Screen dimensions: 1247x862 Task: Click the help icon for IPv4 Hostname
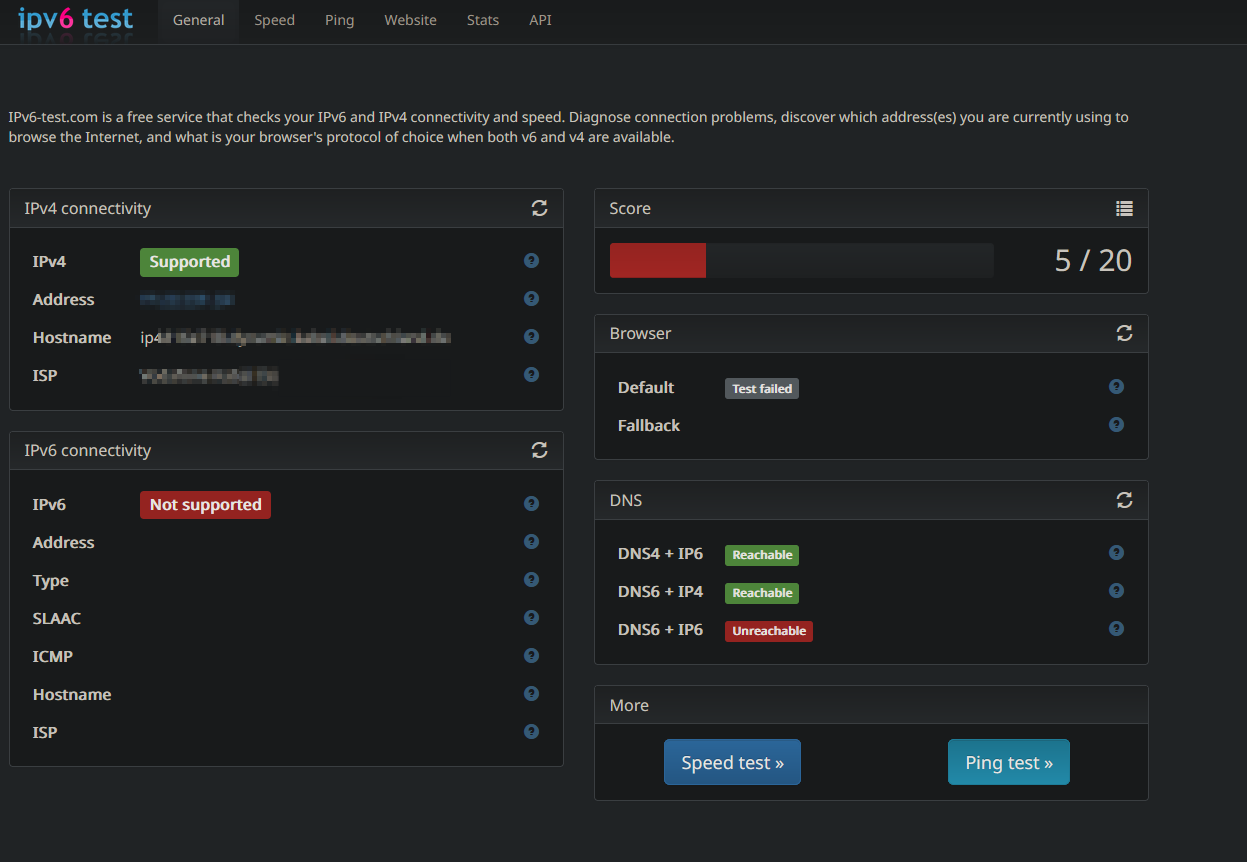[x=531, y=337]
